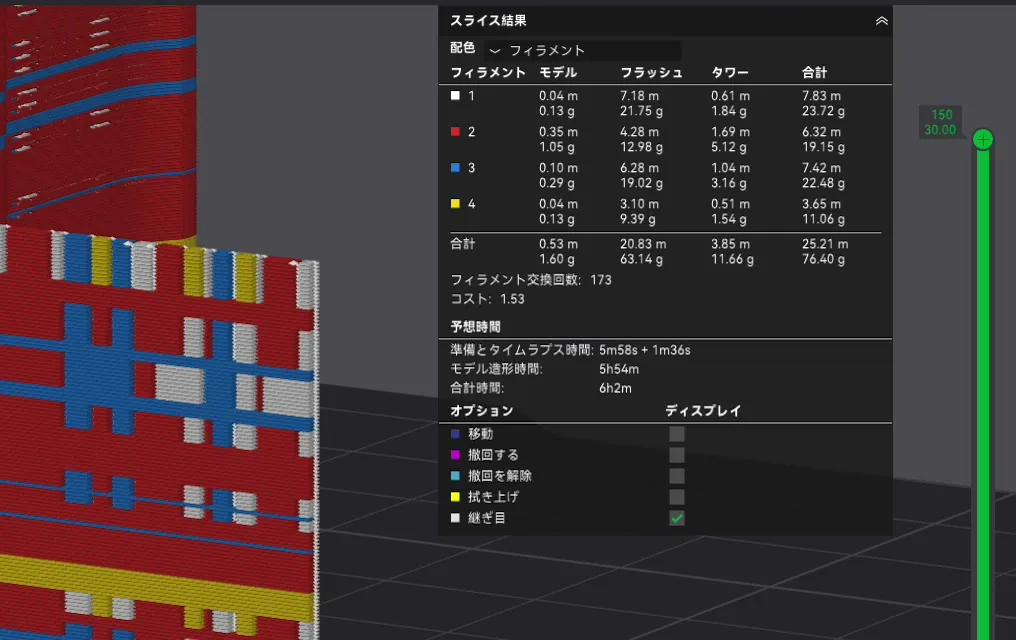Click the 拭き上げ yellow legend icon

pos(455,497)
